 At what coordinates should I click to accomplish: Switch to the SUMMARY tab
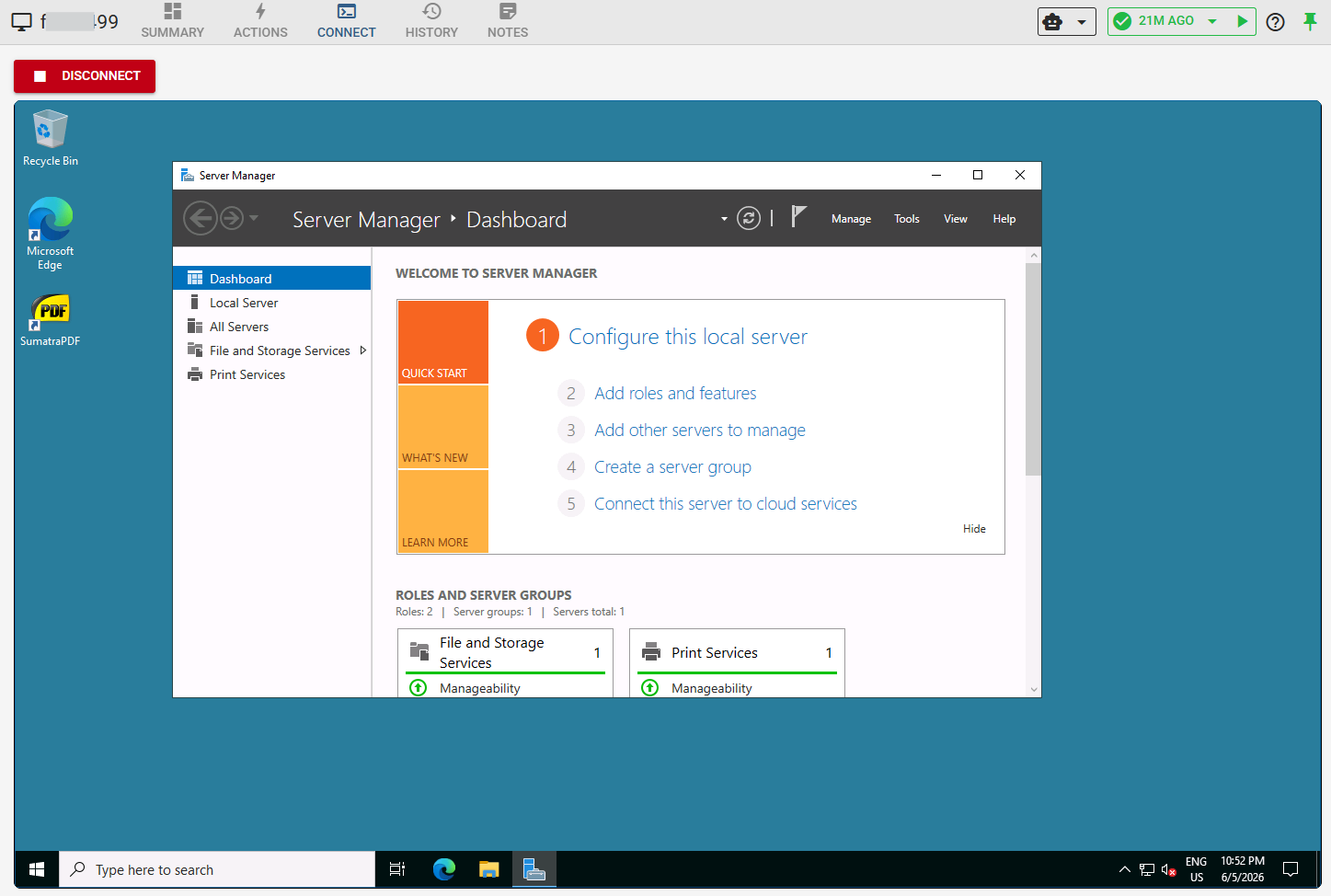click(172, 21)
